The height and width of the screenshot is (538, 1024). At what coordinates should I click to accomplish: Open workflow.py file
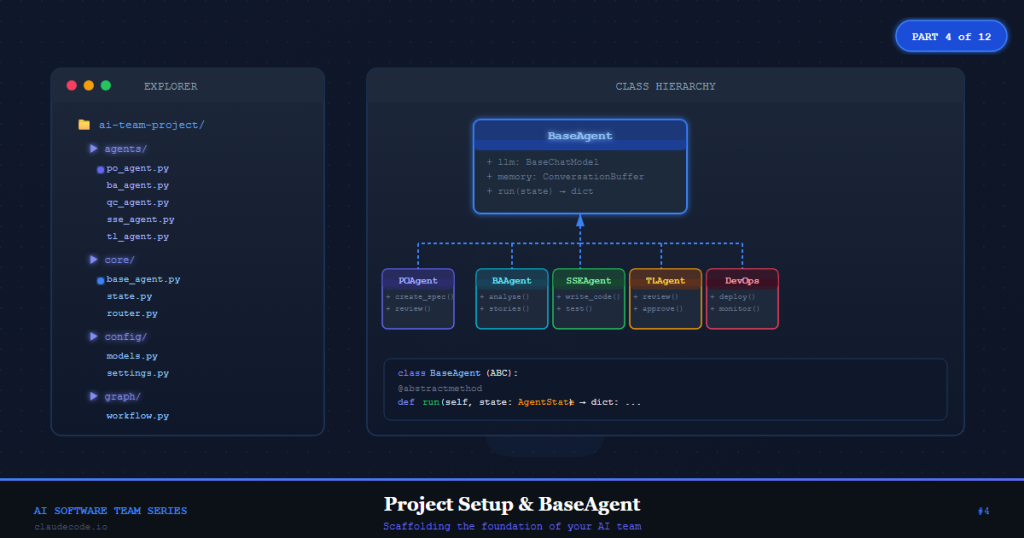[x=138, y=415]
